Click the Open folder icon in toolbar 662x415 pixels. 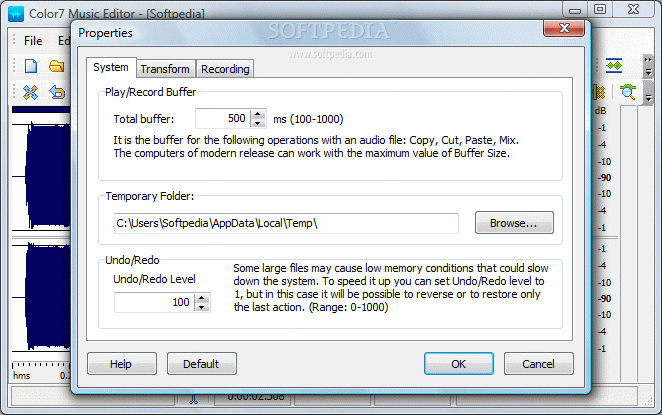[x=56, y=66]
